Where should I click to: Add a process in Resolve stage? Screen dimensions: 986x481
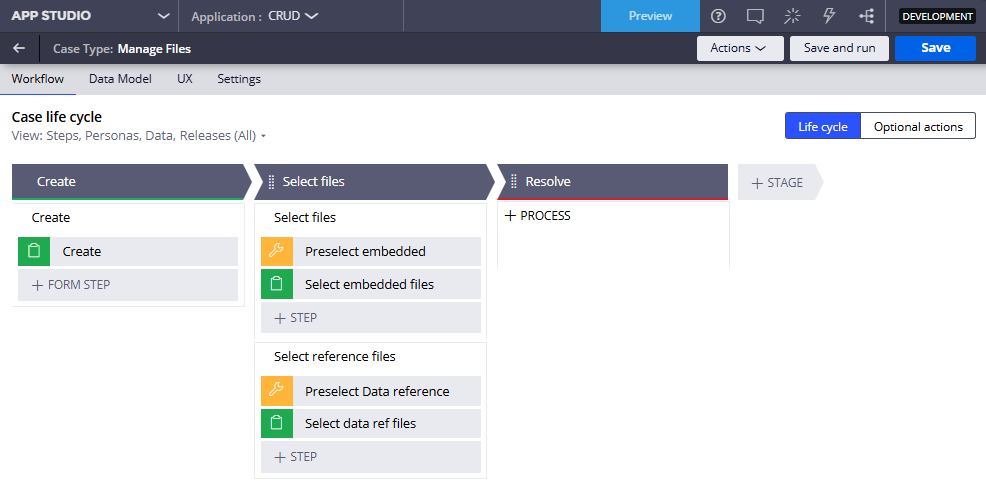(x=538, y=216)
